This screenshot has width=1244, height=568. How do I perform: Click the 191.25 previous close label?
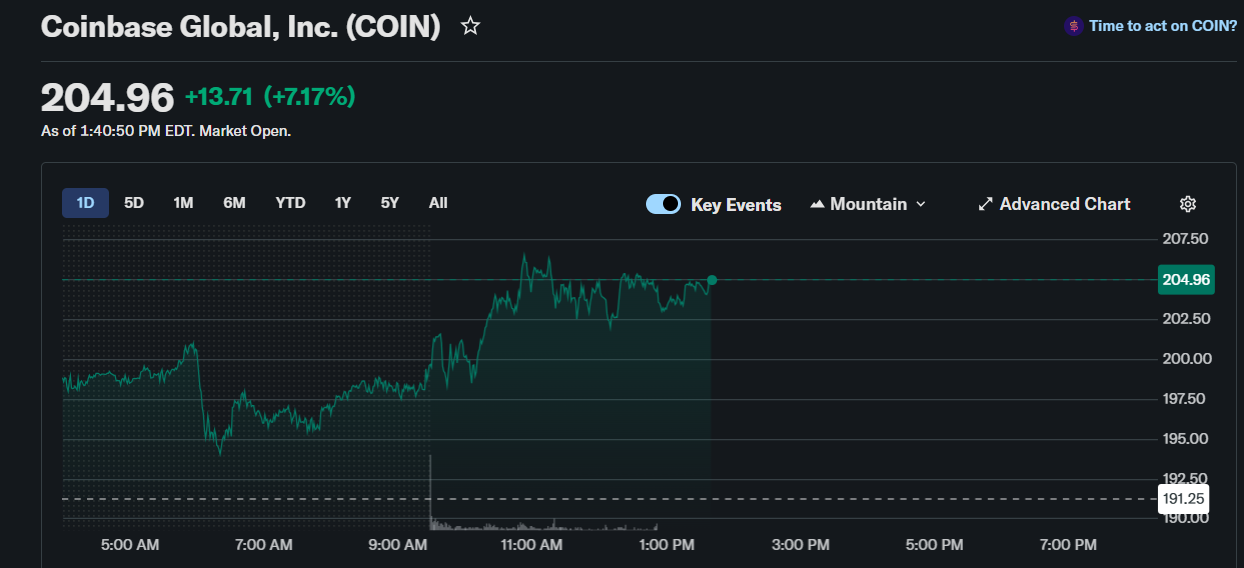tap(1183, 499)
